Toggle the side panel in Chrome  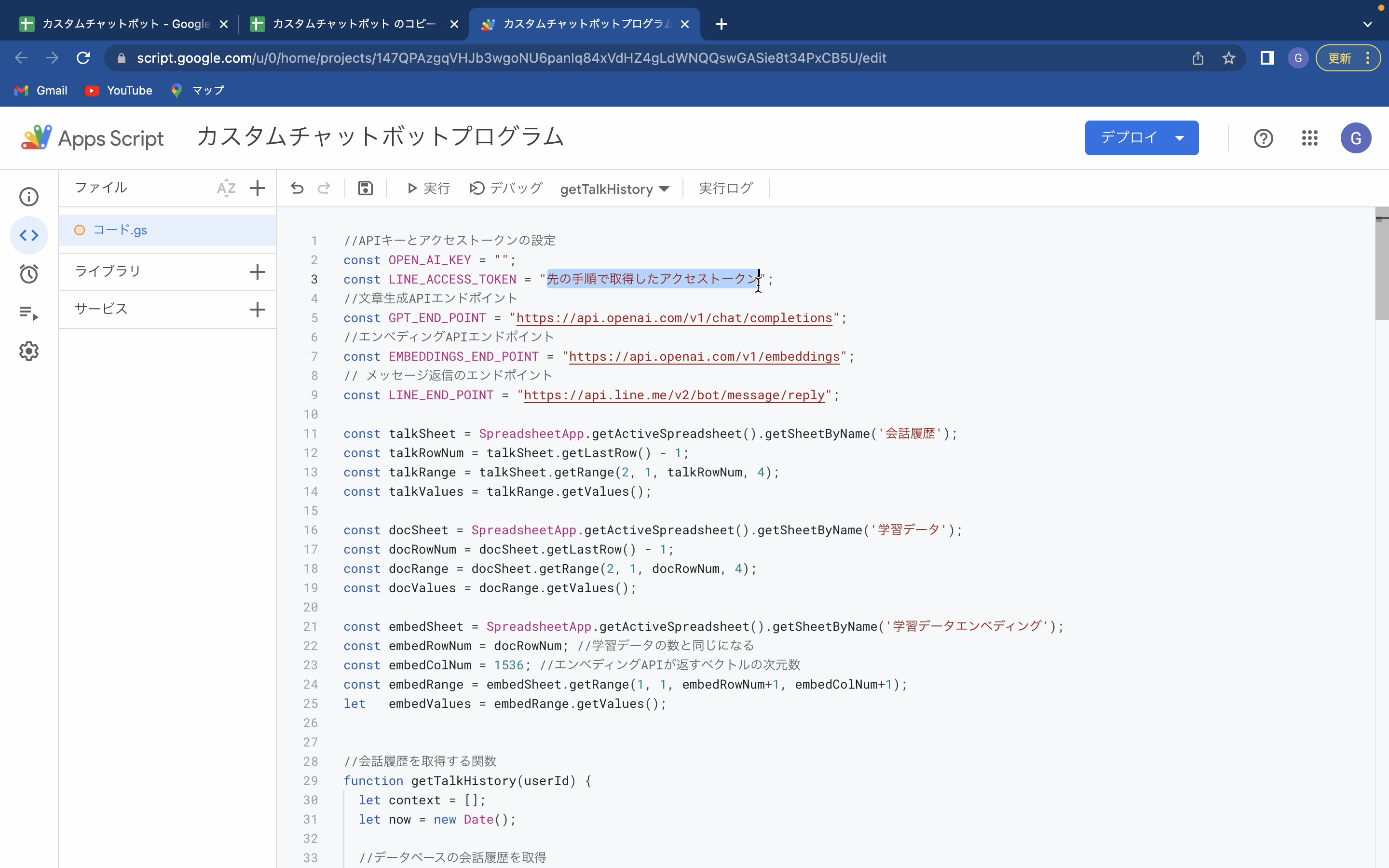[x=1267, y=57]
